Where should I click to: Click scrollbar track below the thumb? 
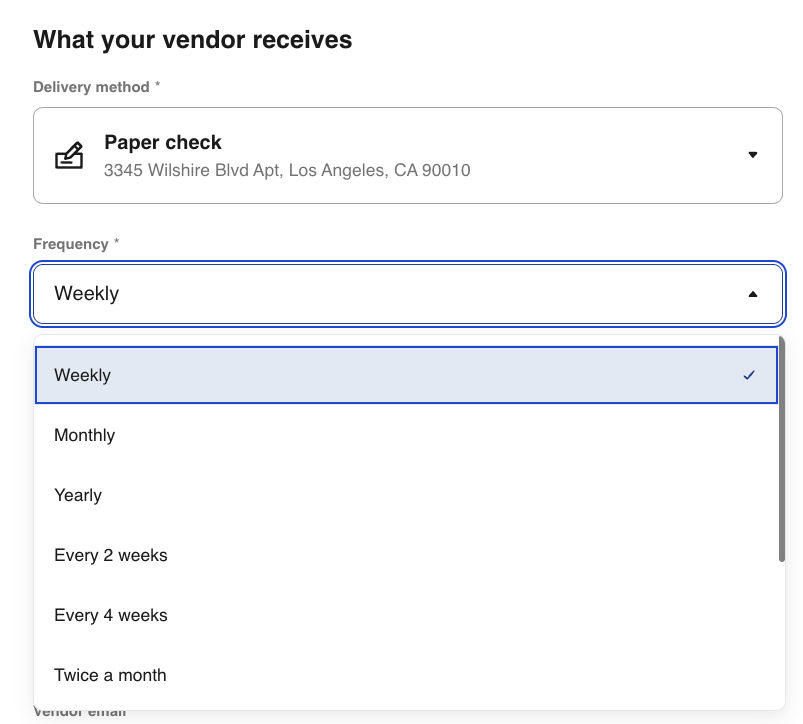(781, 630)
